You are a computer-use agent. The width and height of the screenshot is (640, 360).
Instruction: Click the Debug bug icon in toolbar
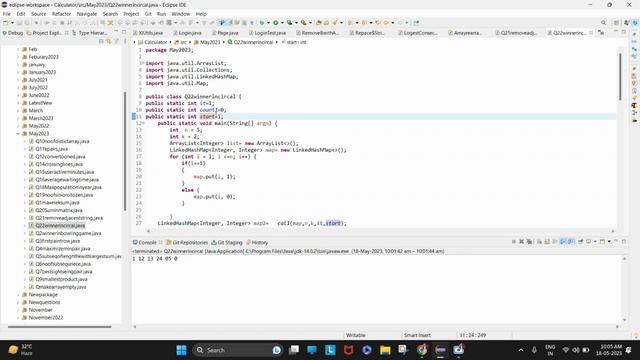click(262, 23)
